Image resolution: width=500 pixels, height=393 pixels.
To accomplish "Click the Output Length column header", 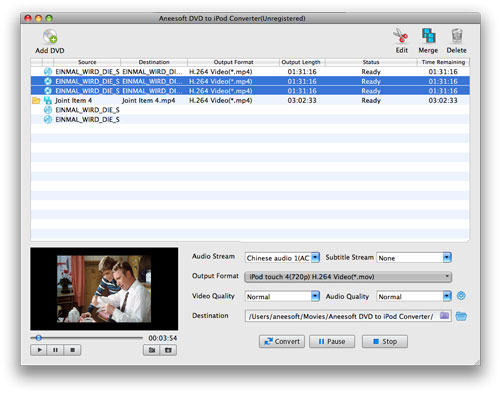I will pos(301,62).
